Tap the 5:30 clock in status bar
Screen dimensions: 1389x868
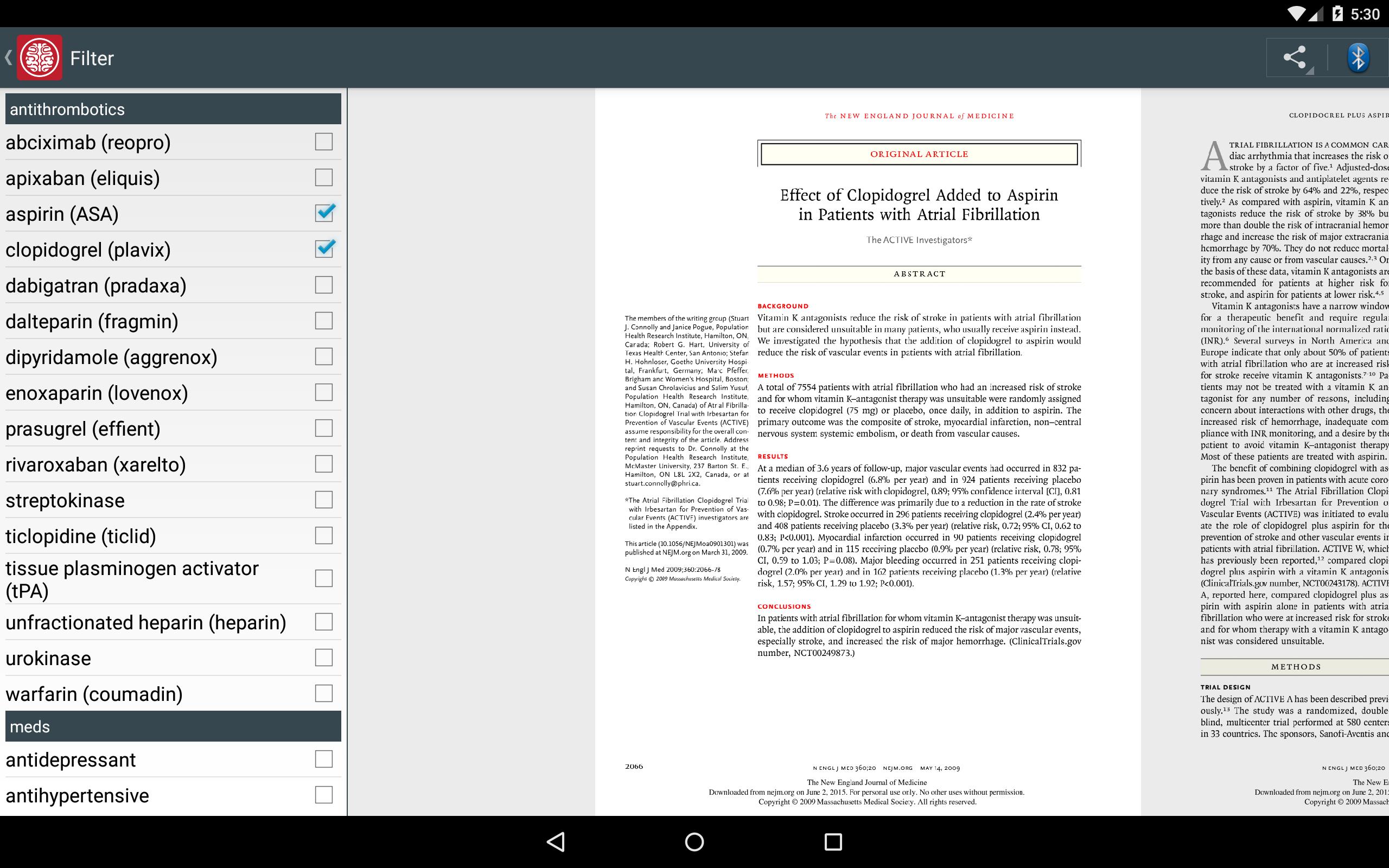1366,14
